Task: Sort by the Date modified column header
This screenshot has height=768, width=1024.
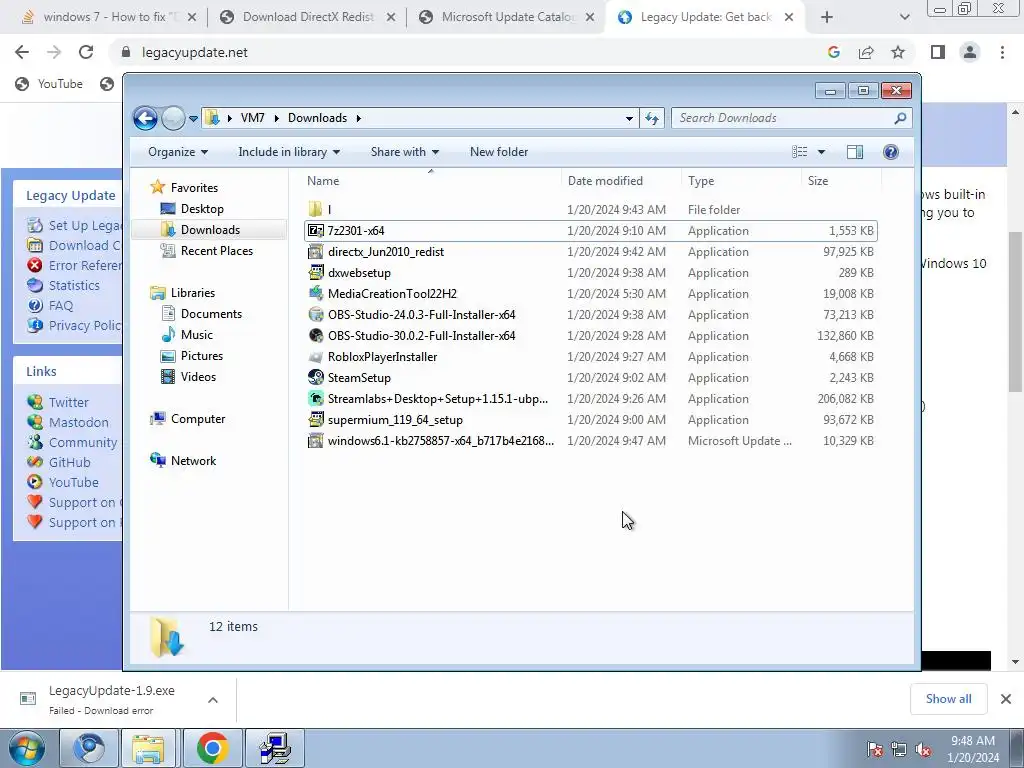Action: click(x=620, y=181)
